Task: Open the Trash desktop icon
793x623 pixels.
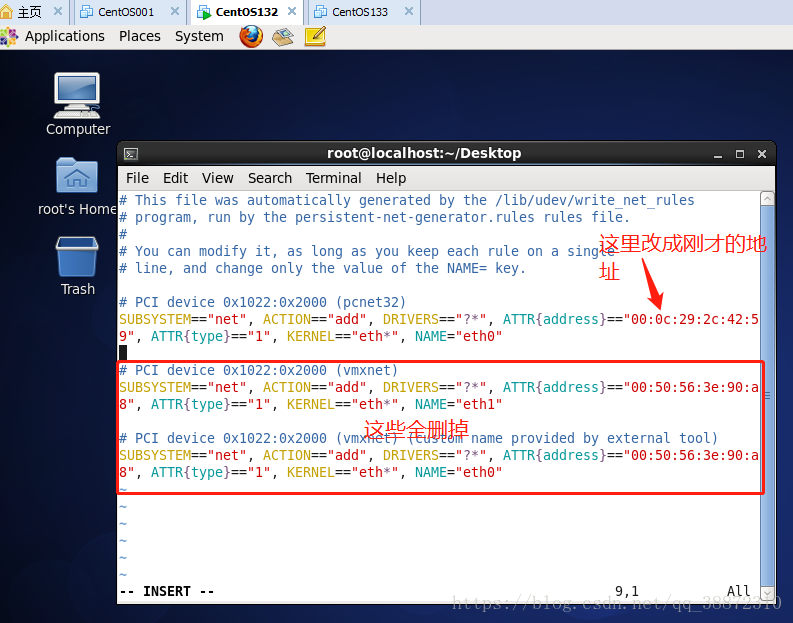Action: (x=77, y=266)
